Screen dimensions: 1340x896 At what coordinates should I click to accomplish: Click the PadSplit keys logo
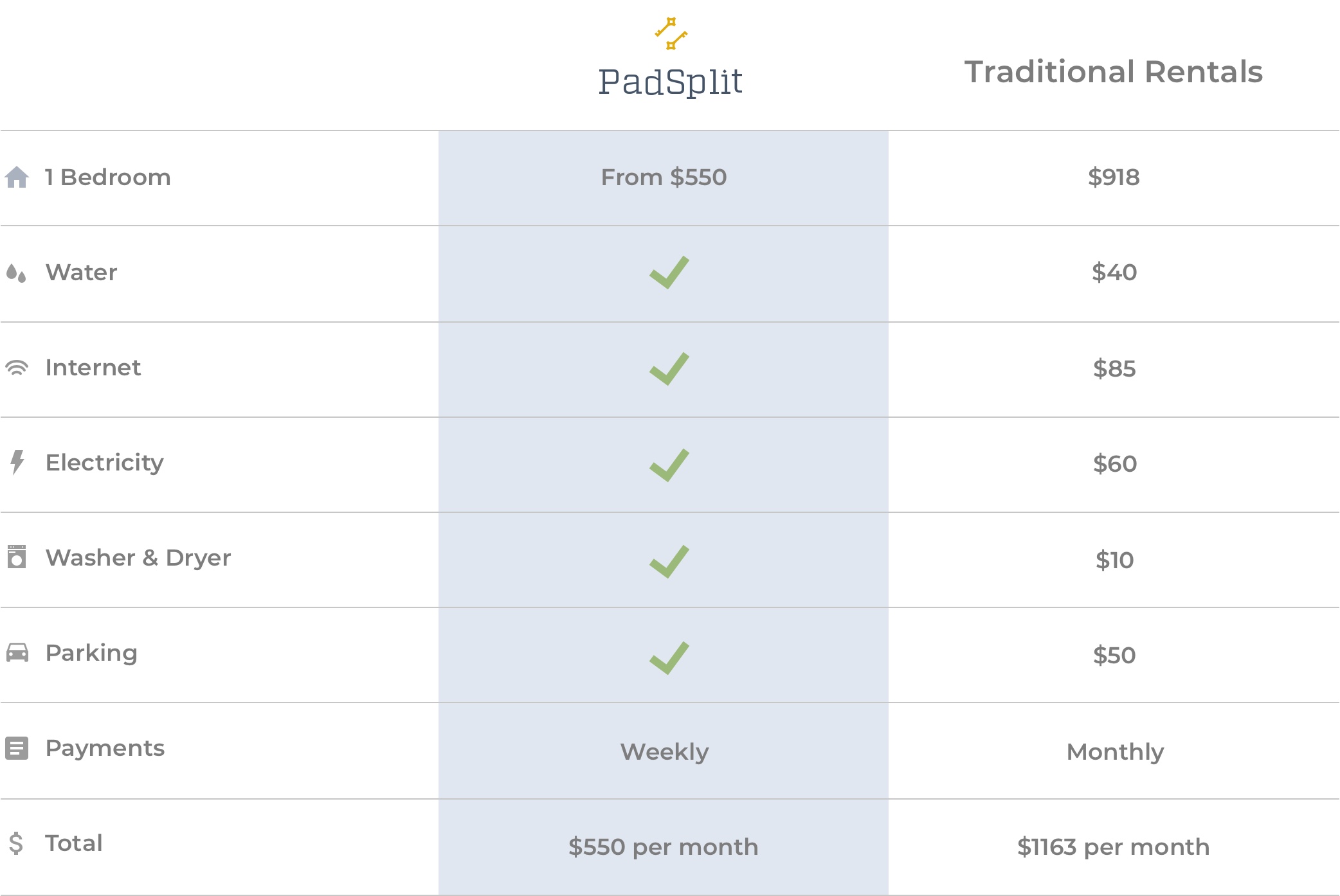[671, 33]
